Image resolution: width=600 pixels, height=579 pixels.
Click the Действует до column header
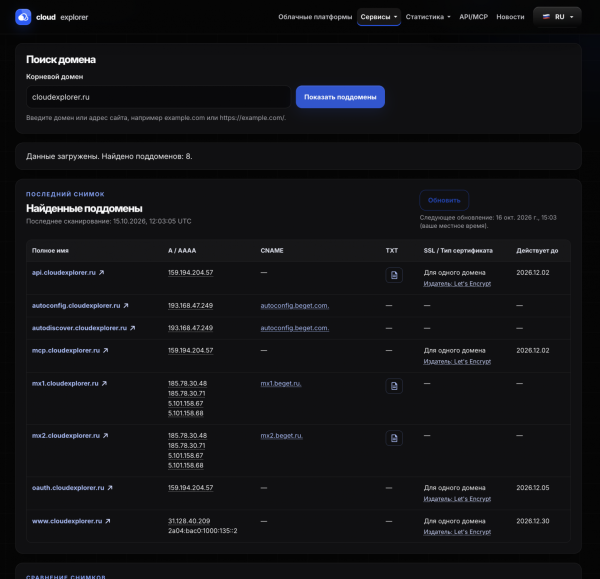[x=537, y=251]
